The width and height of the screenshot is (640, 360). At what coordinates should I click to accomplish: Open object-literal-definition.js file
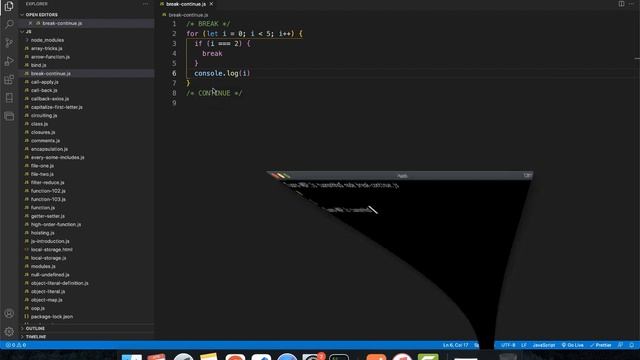click(x=60, y=282)
